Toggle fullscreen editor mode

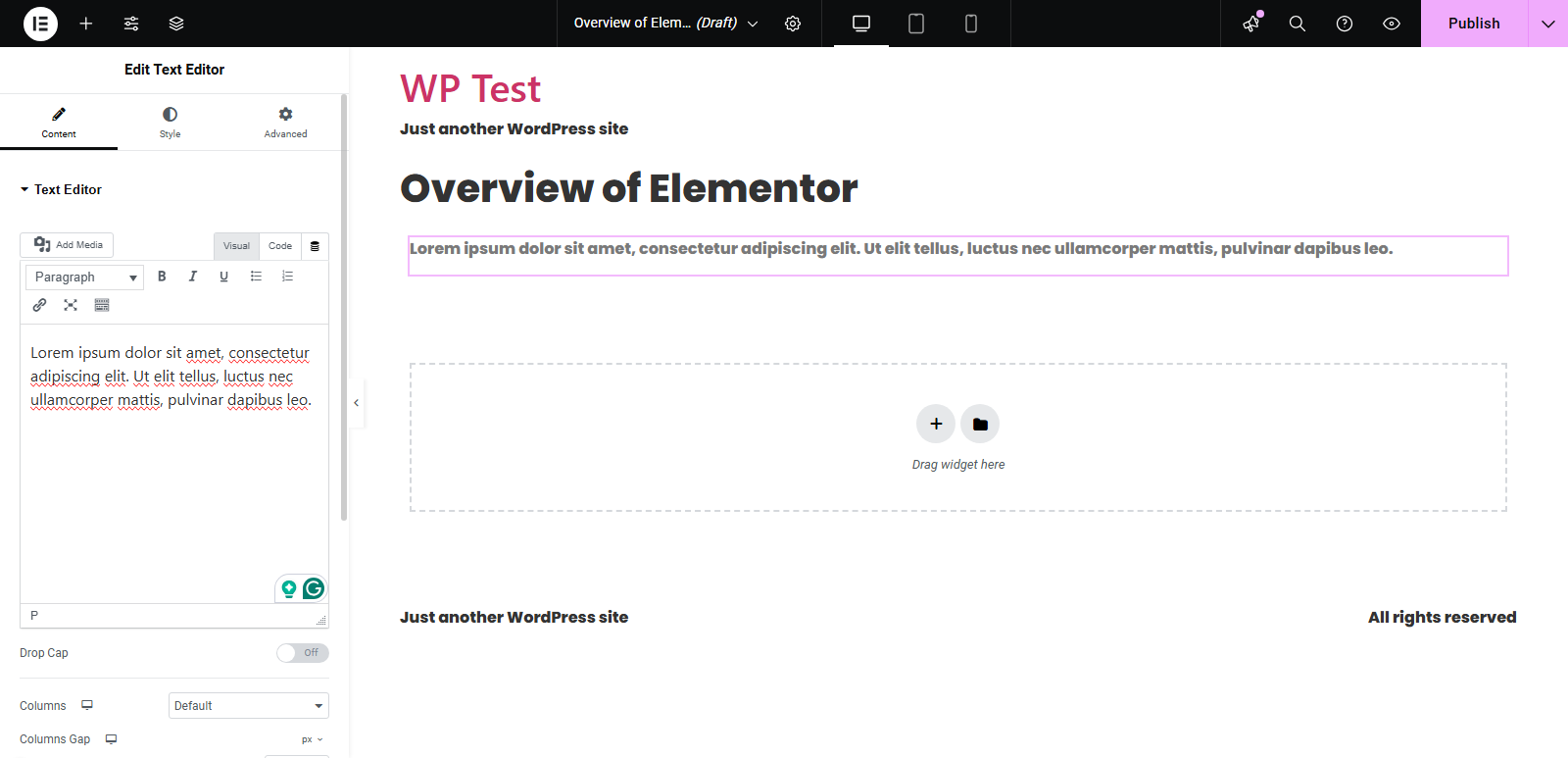71,305
